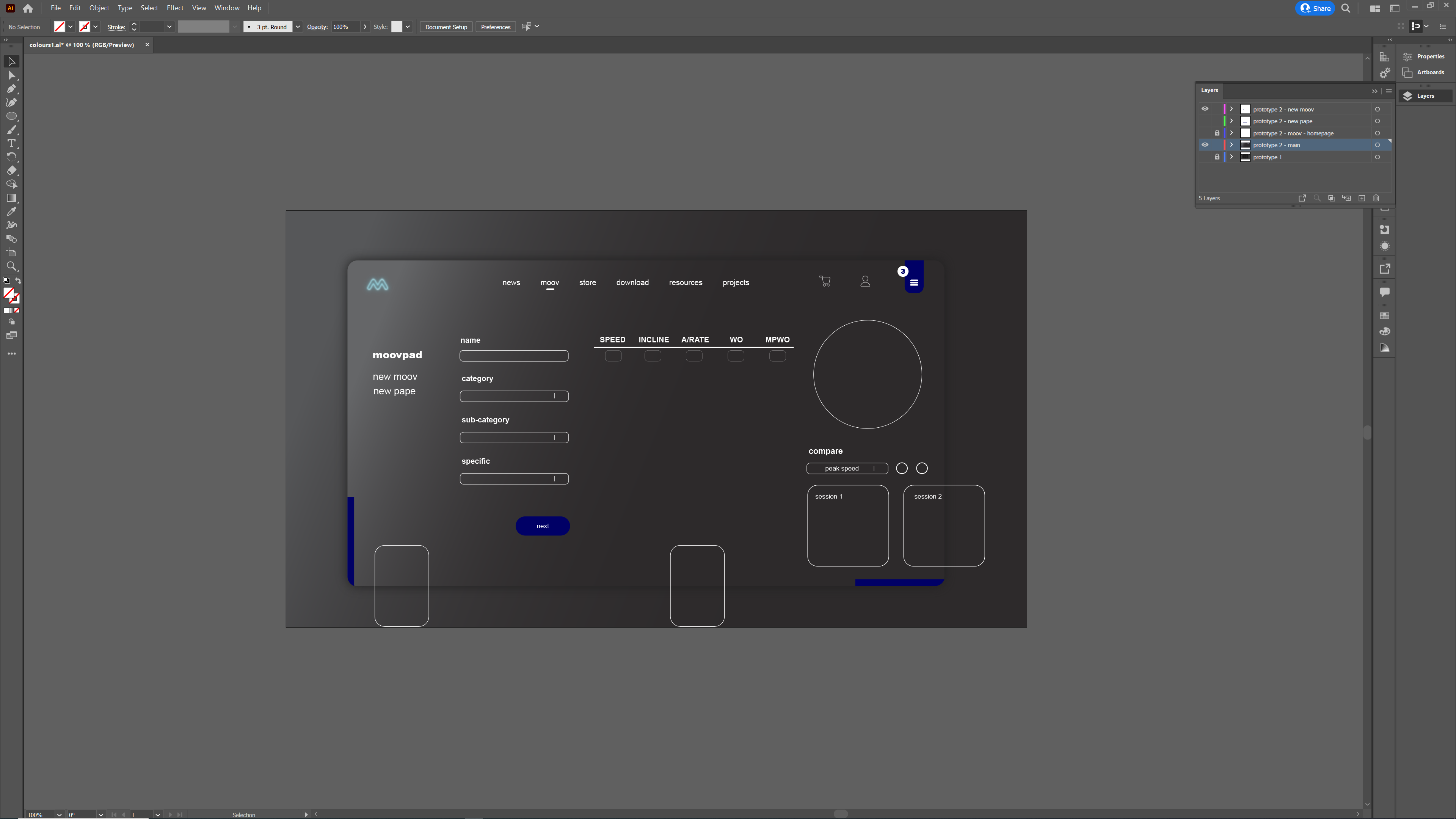Select the Type tool

click(x=11, y=144)
